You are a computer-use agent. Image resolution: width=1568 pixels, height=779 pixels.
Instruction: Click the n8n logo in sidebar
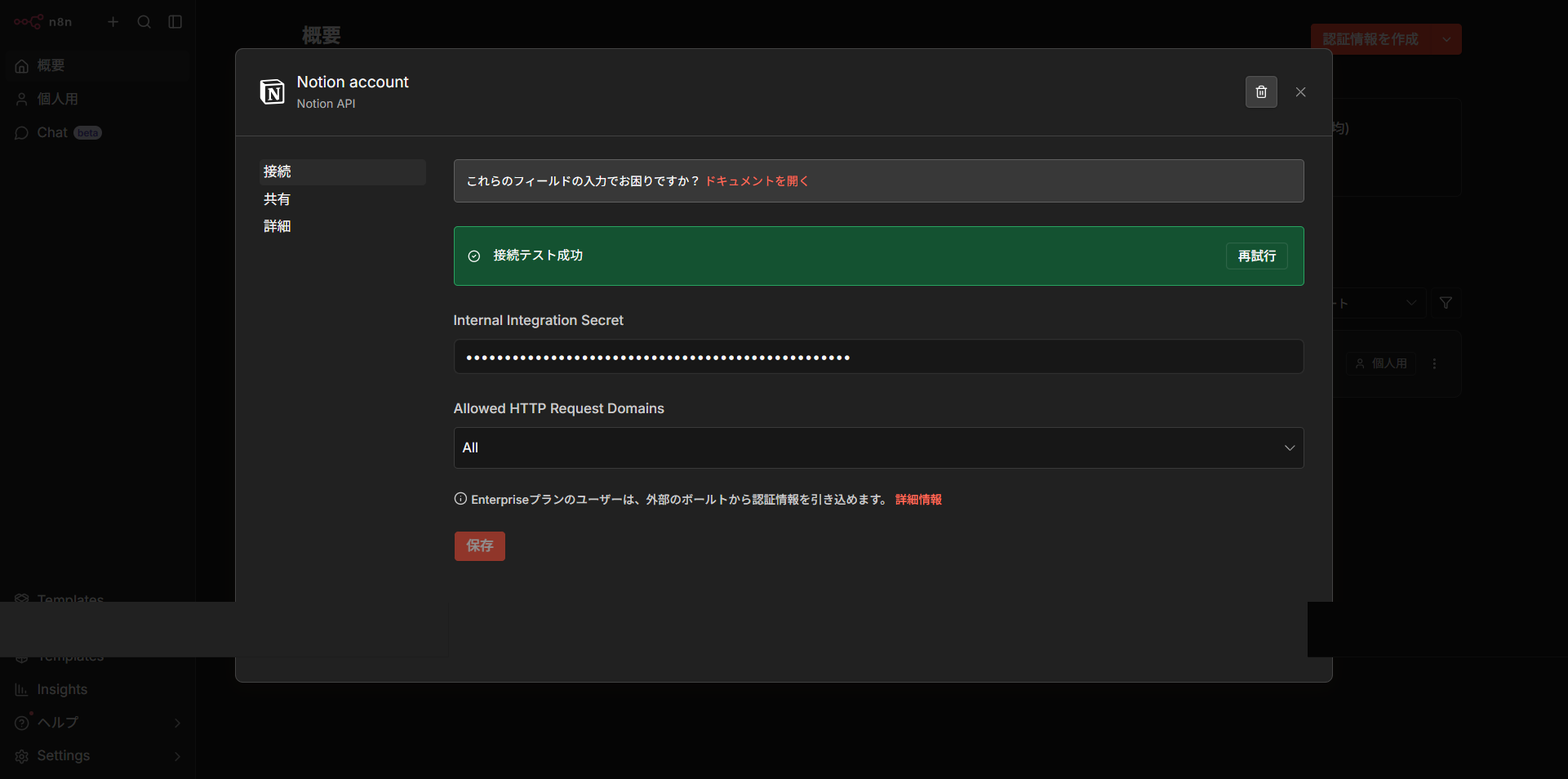click(x=43, y=22)
